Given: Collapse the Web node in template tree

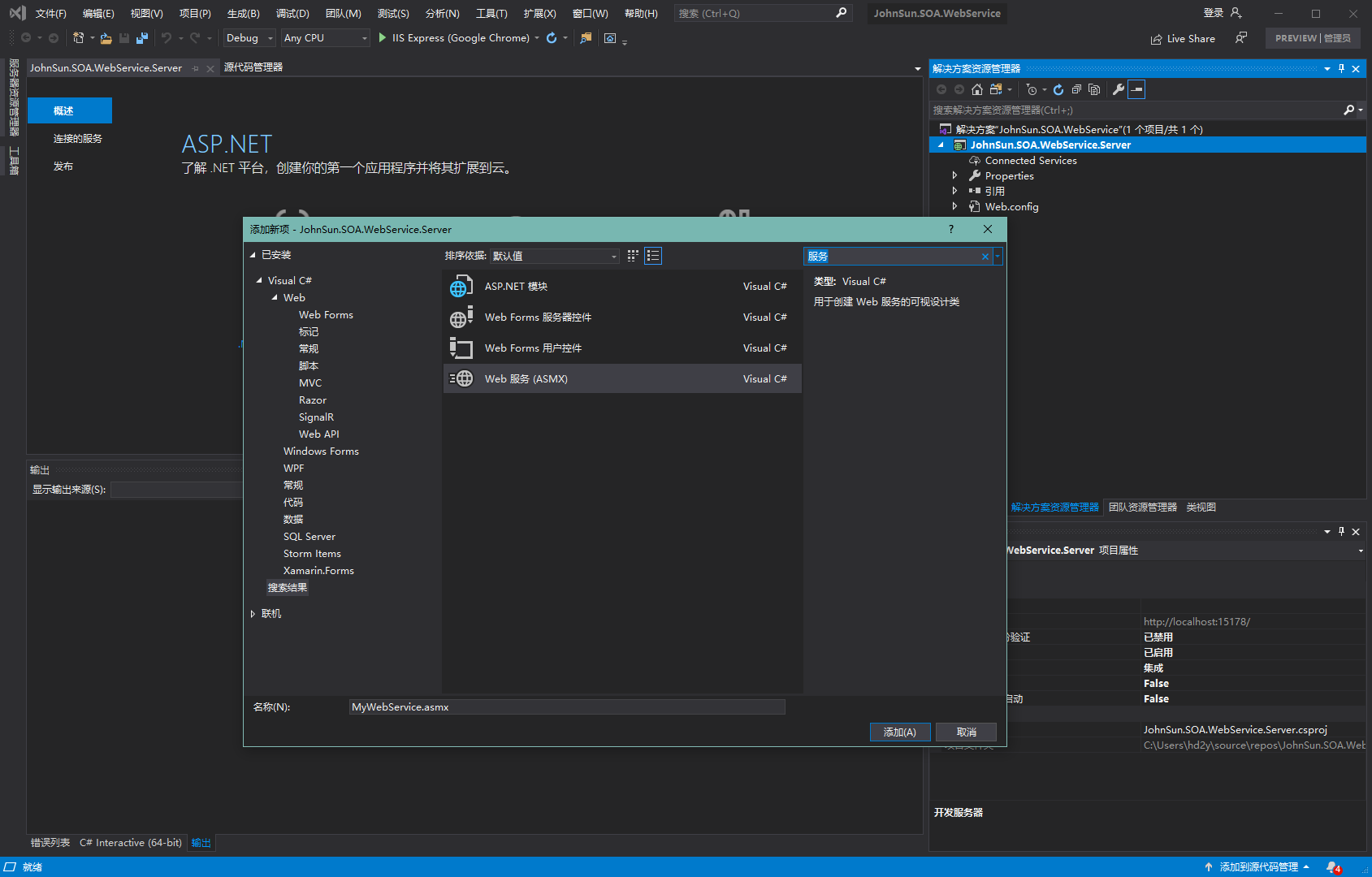Looking at the screenshot, I should point(275,297).
